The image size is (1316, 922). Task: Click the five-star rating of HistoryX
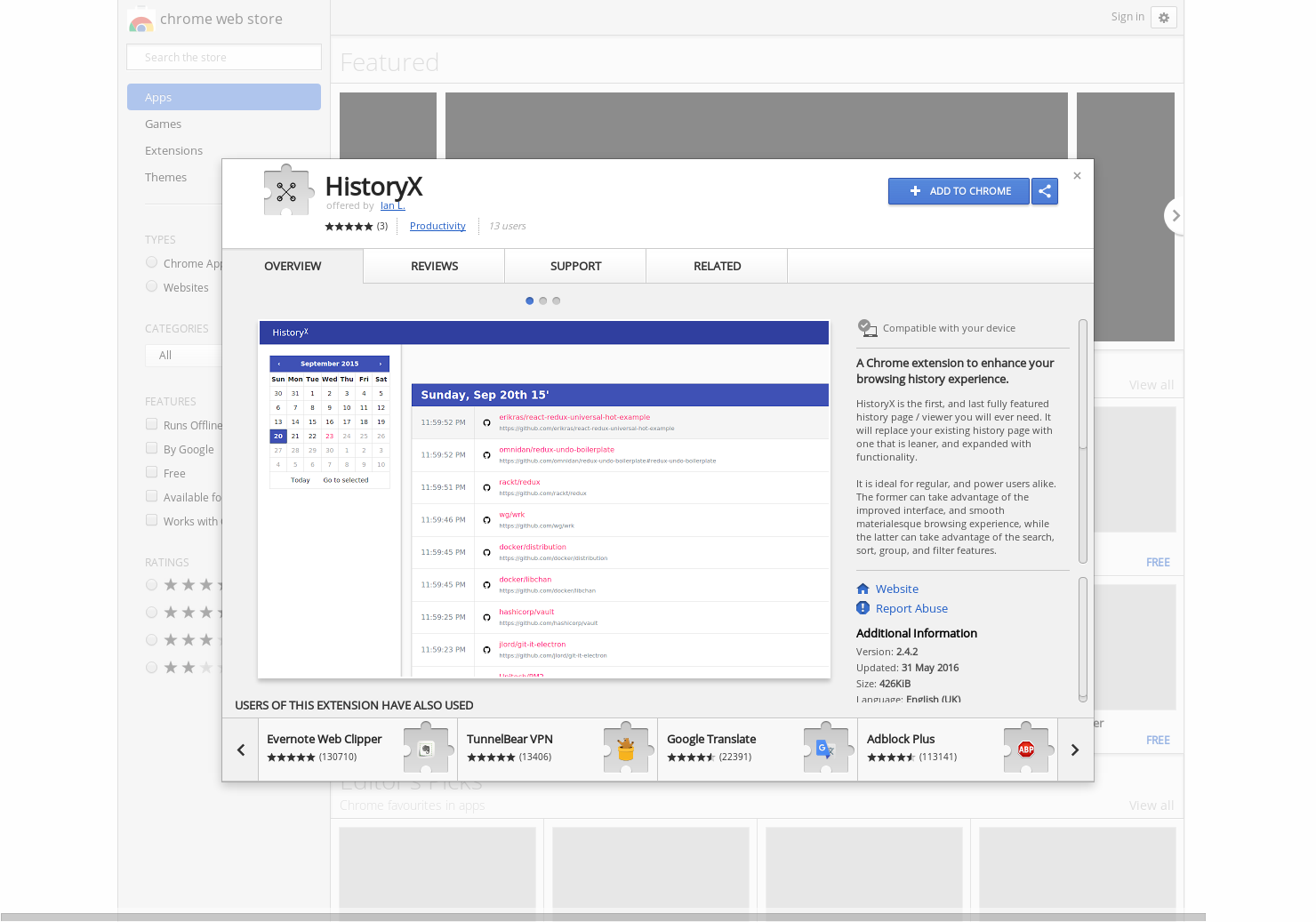click(x=349, y=226)
